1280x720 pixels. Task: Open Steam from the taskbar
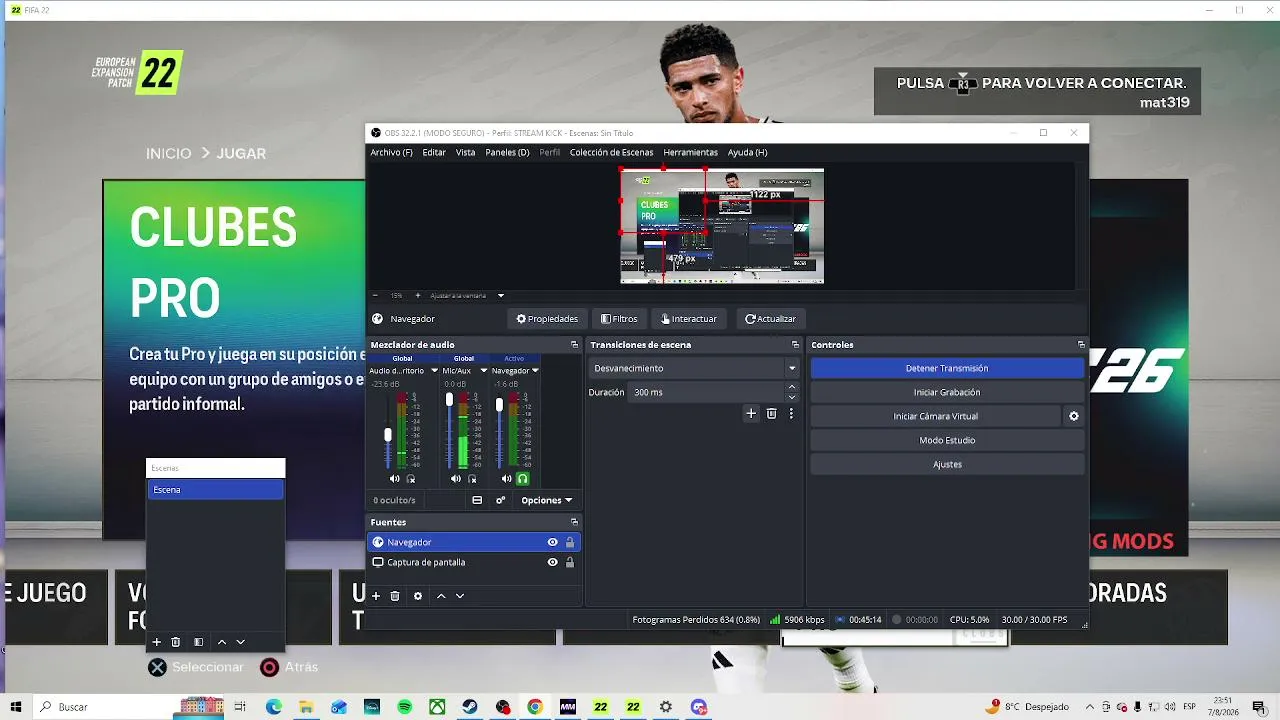470,707
